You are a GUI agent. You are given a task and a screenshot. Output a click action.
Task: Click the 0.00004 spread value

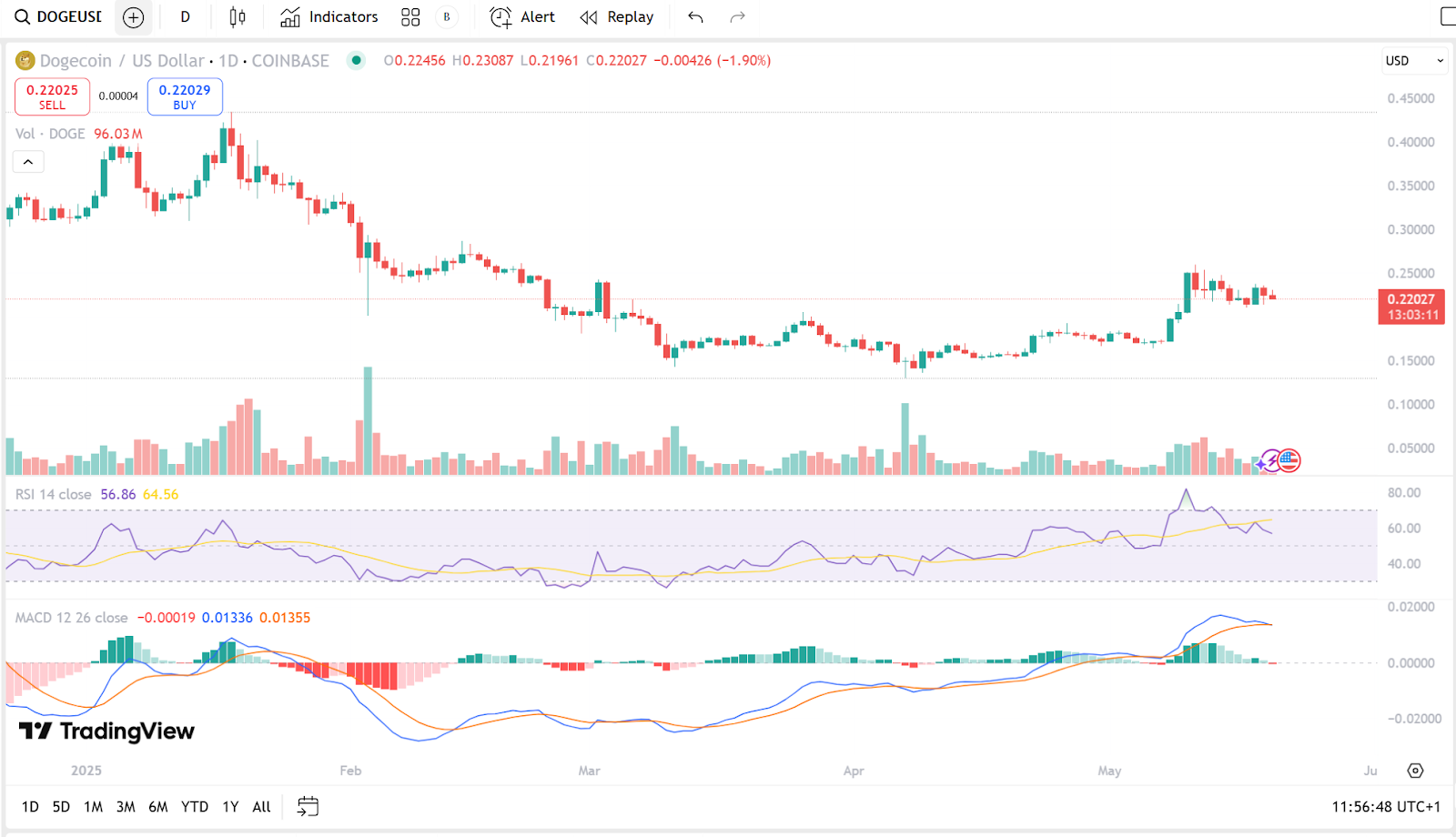click(118, 96)
